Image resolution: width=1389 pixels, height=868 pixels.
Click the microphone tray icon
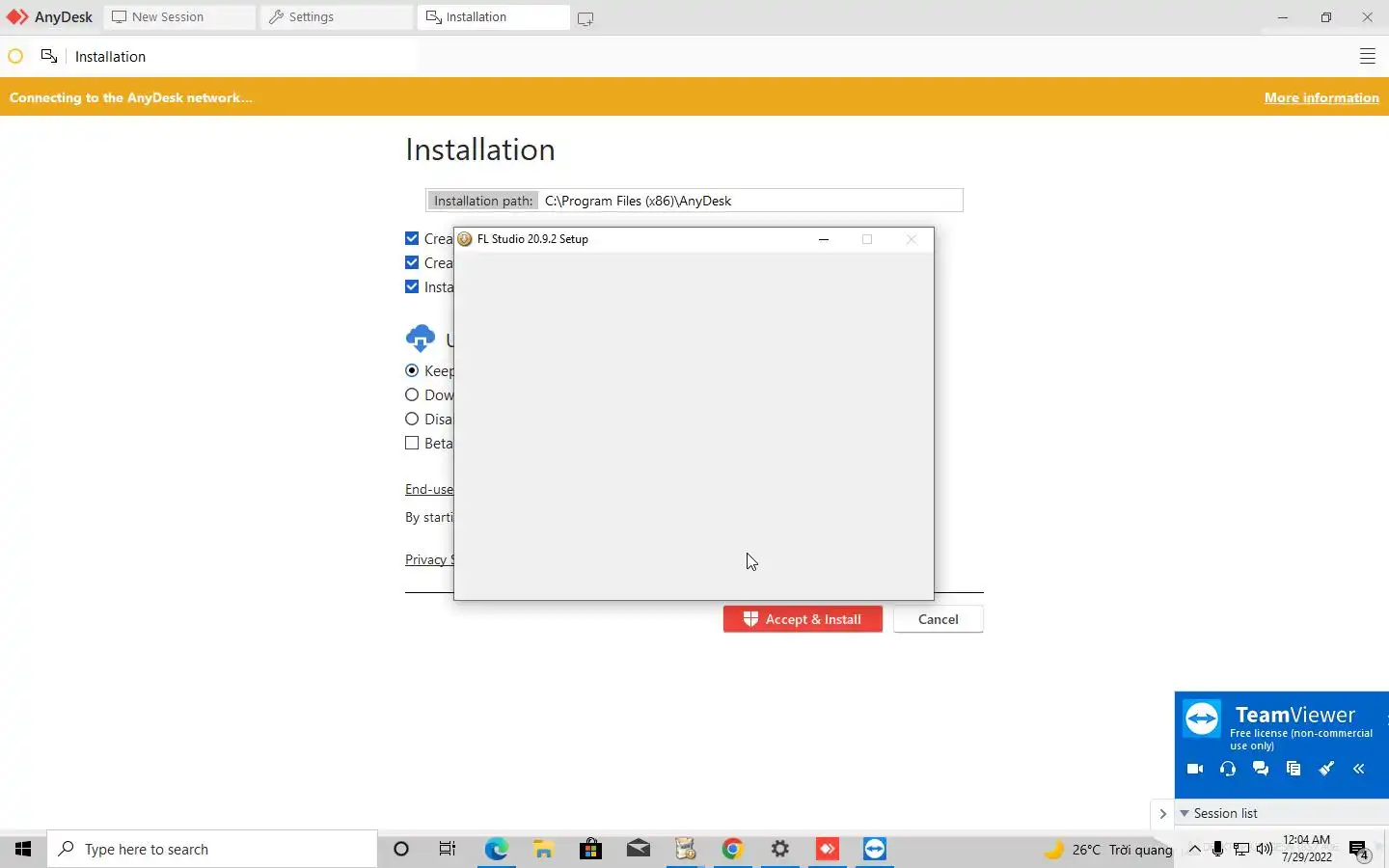pyautogui.click(x=1218, y=849)
